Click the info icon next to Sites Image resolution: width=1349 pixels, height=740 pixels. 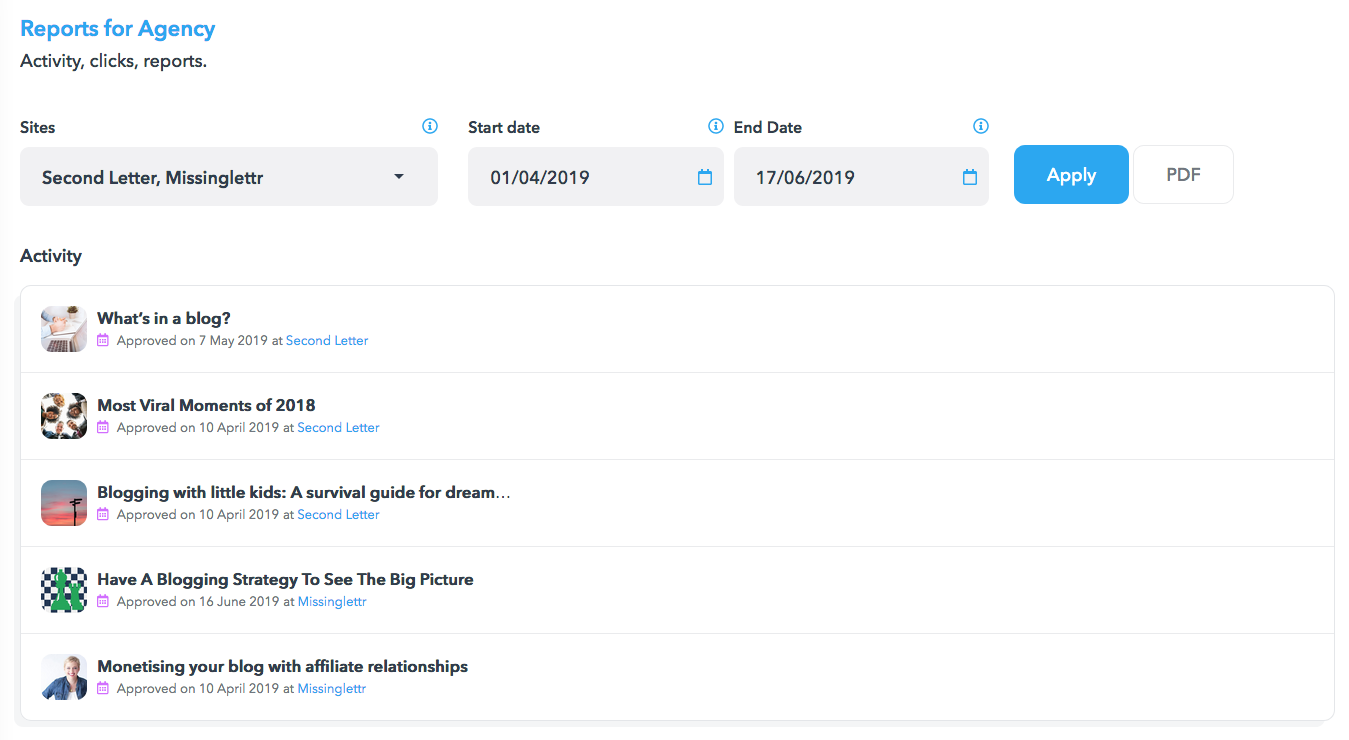point(430,126)
